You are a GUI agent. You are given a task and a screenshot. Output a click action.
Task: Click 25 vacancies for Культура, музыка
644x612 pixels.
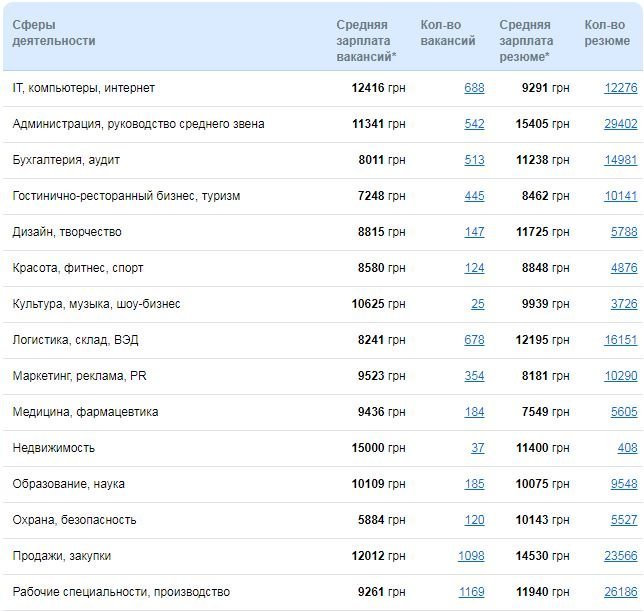[478, 304]
